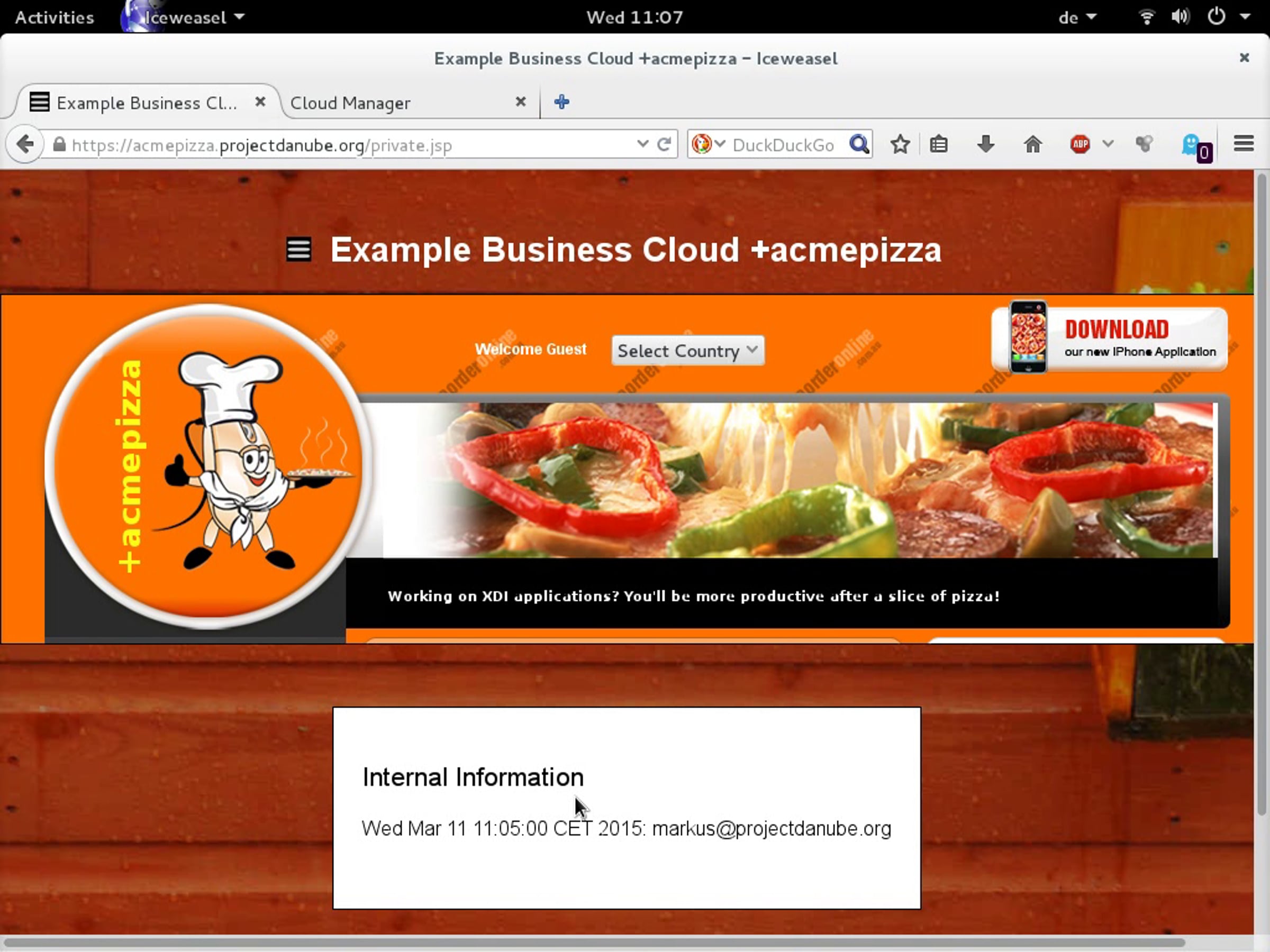Open the Activities overview
Viewport: 1270px width, 952px height.
click(54, 17)
